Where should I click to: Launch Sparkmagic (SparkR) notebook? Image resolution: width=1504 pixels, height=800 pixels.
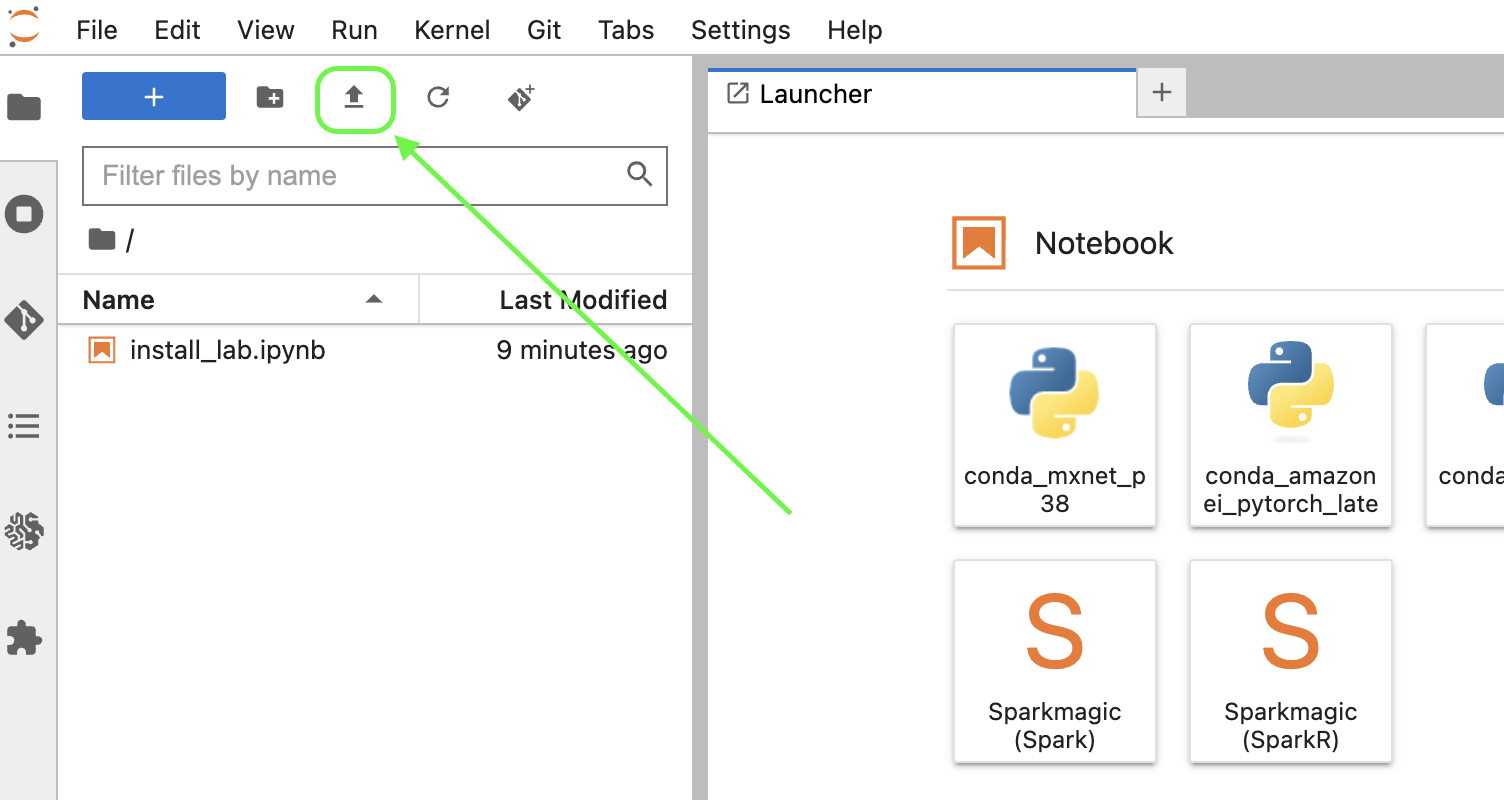1291,661
